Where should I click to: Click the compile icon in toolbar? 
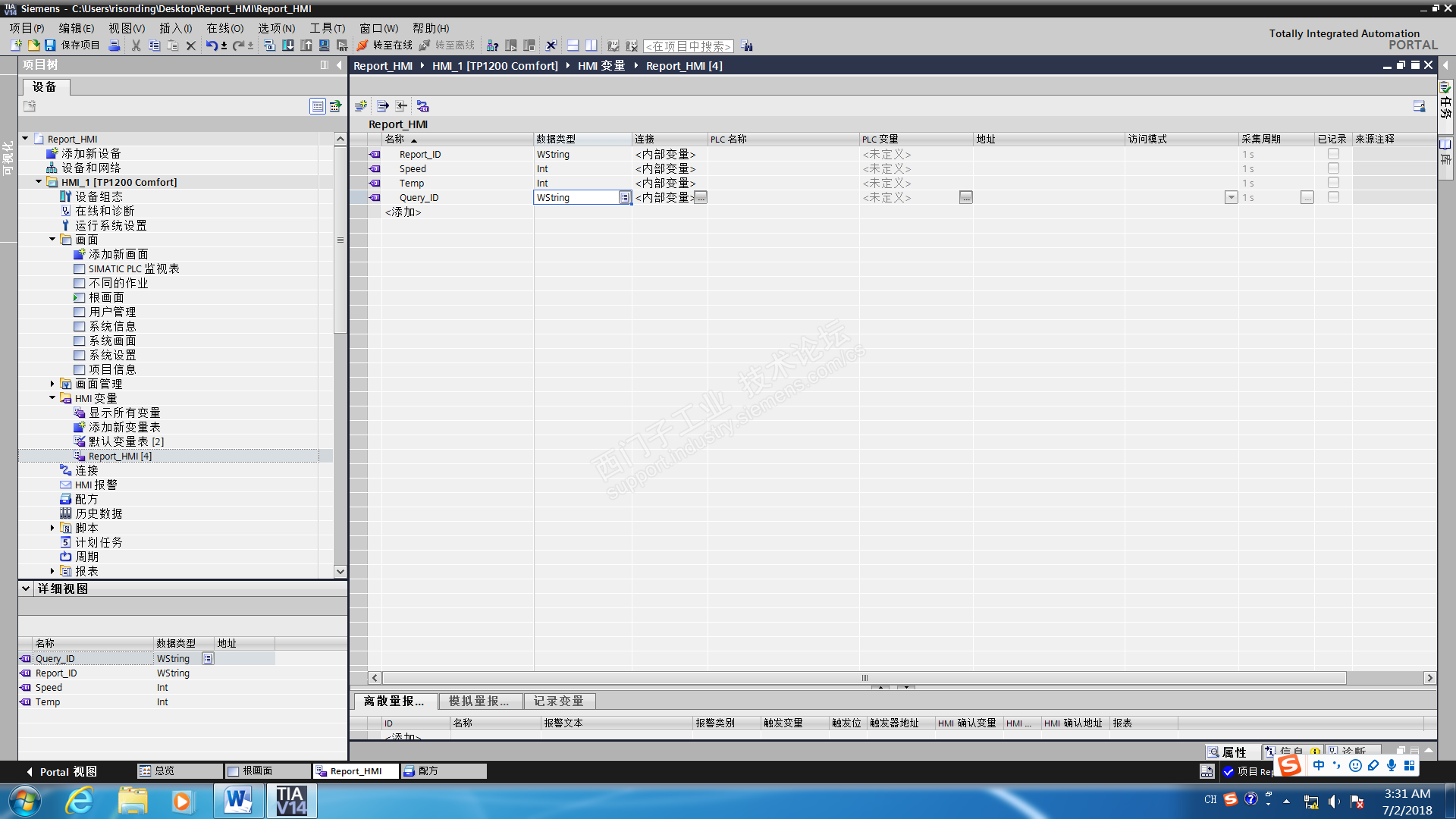269,45
